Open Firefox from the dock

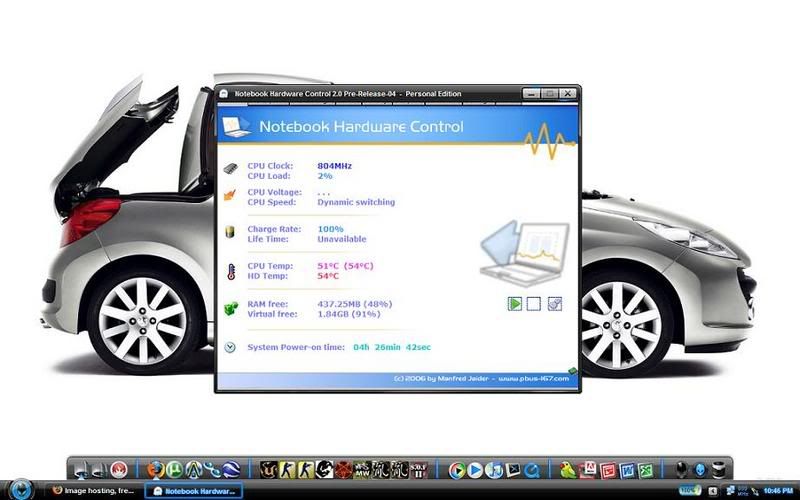[x=155, y=469]
